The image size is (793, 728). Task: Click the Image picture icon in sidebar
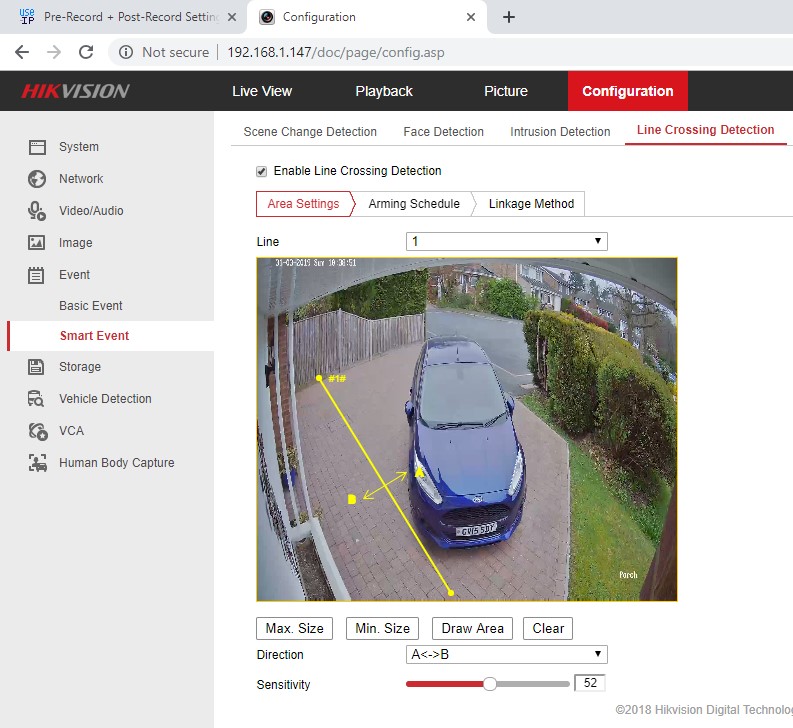pos(37,243)
